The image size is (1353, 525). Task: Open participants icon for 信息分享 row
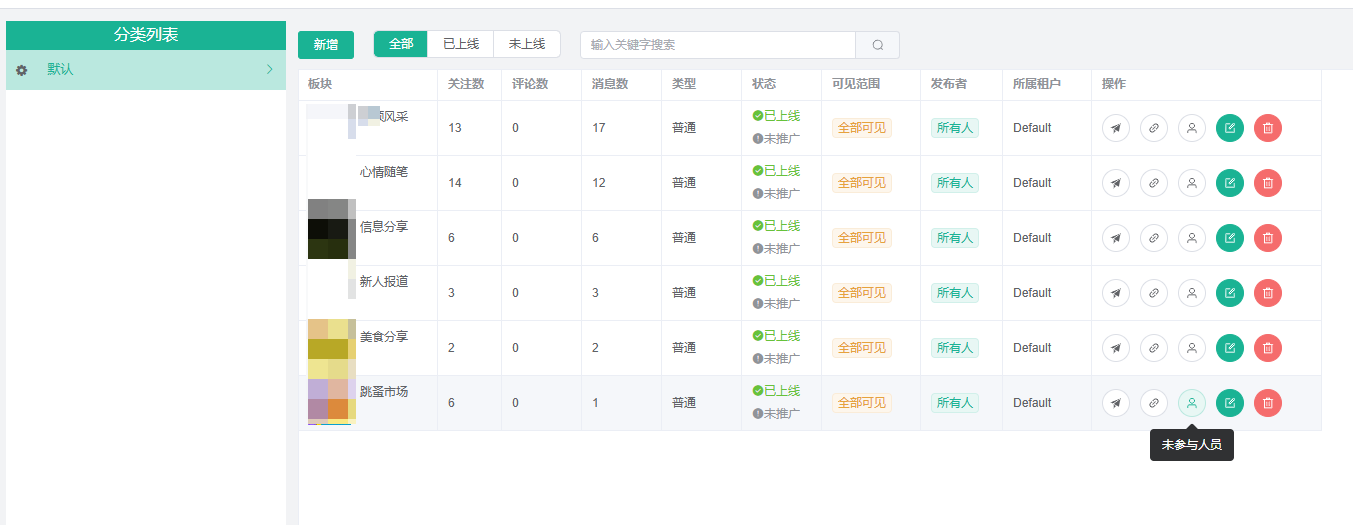pos(1192,238)
